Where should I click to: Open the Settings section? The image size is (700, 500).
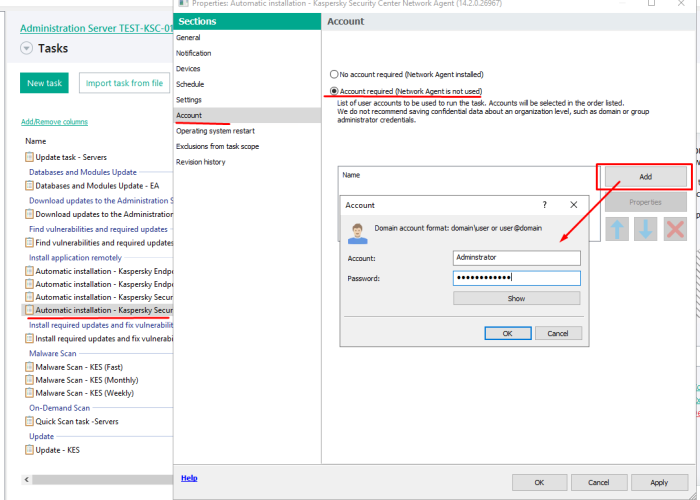click(188, 100)
